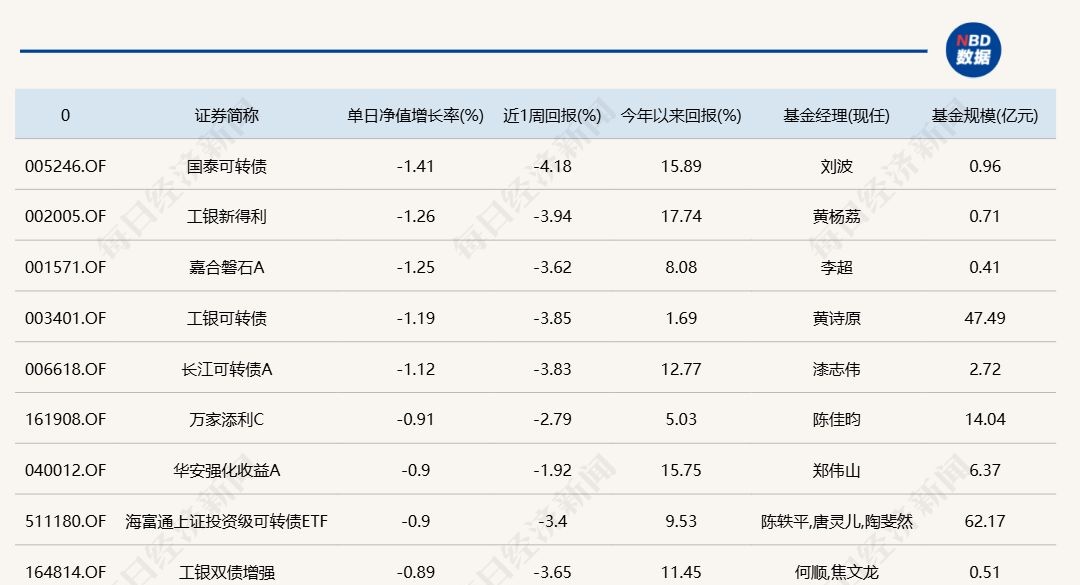The image size is (1080, 585).
Task: Select fund code 164814.OF
Action: [65, 572]
